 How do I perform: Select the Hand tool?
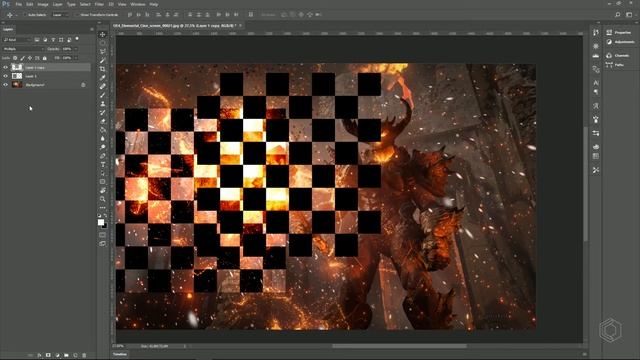click(x=102, y=190)
